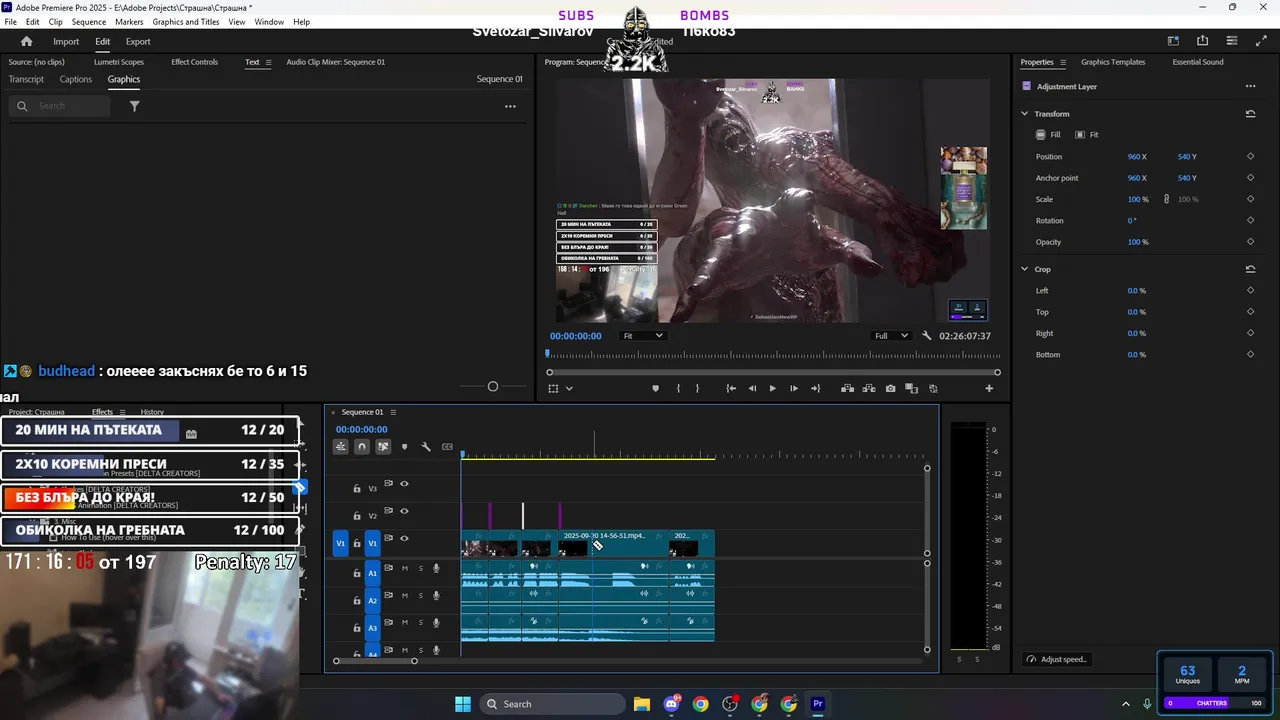Switch to the Lumetri Scopes tab
This screenshot has width=1280, height=720.
tap(119, 62)
